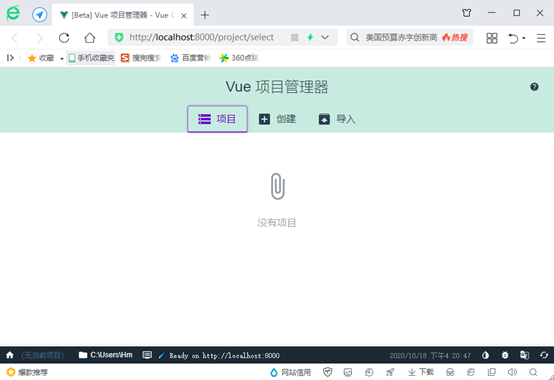Expand the 收藏 bookmarks dropdown arrow
The height and width of the screenshot is (380, 554).
(x=61, y=58)
